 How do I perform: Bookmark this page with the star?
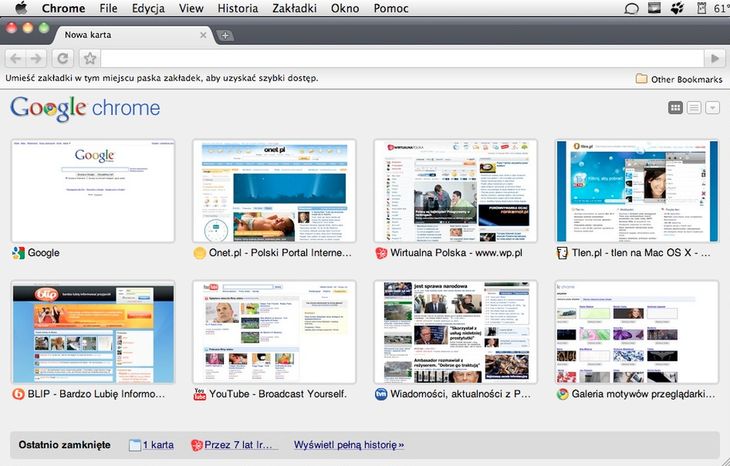90,59
